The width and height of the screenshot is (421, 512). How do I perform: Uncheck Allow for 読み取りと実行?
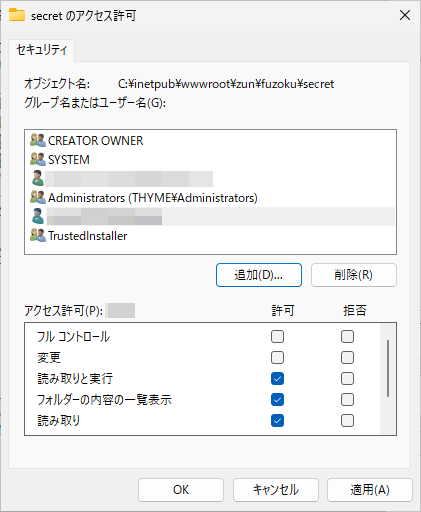click(277, 379)
